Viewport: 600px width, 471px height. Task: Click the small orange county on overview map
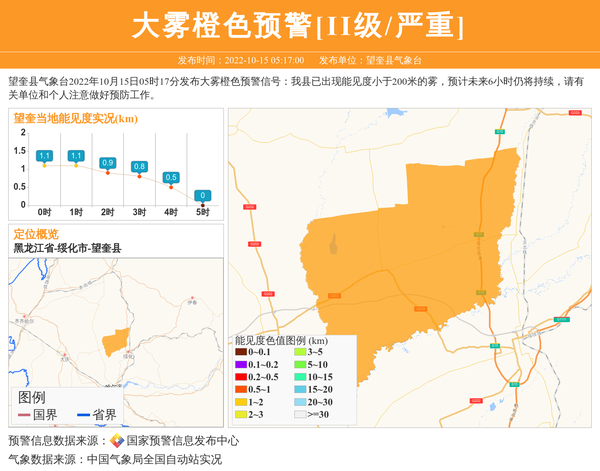point(116,339)
